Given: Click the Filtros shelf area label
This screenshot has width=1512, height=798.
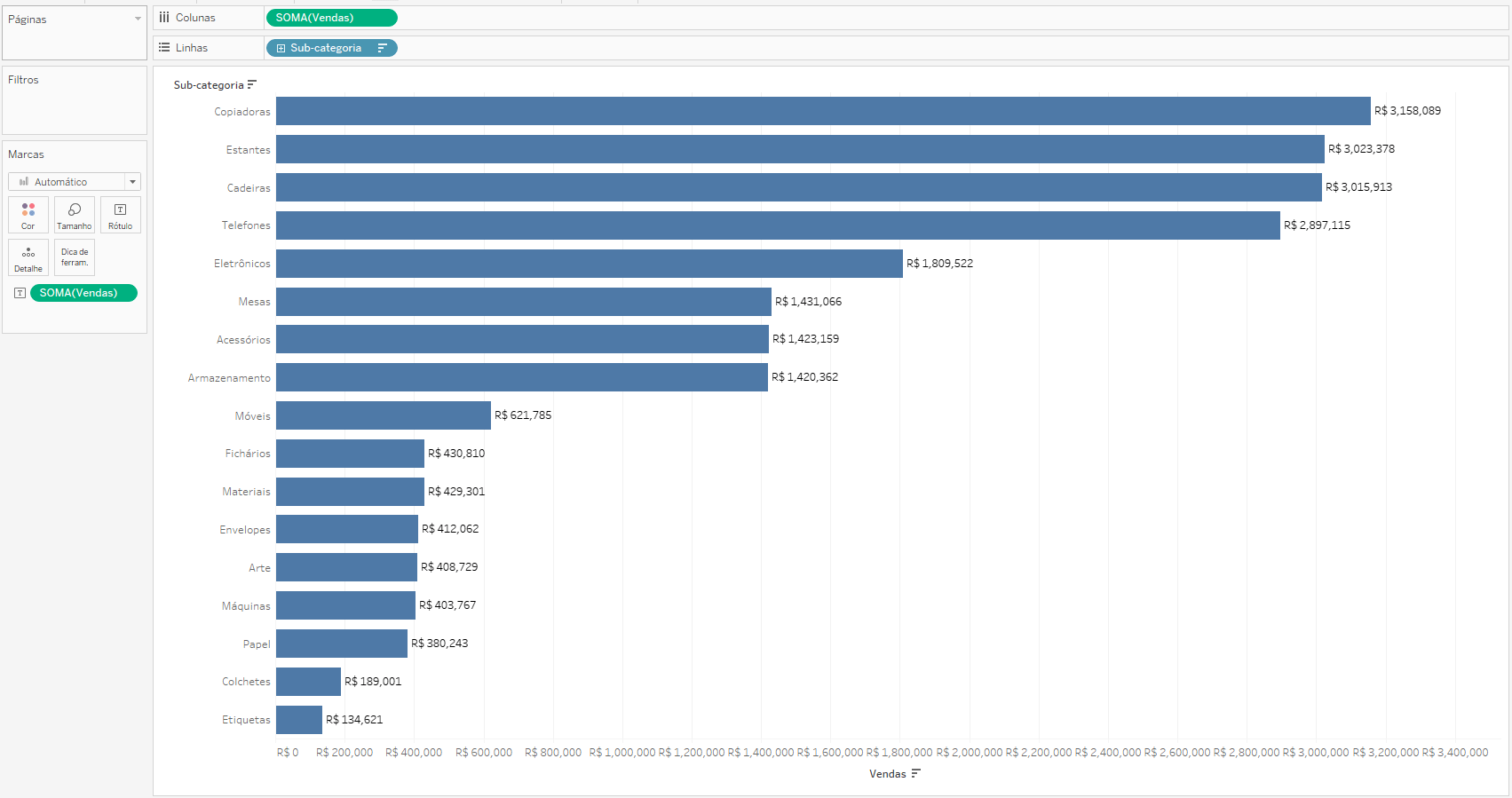Looking at the screenshot, I should (23, 80).
